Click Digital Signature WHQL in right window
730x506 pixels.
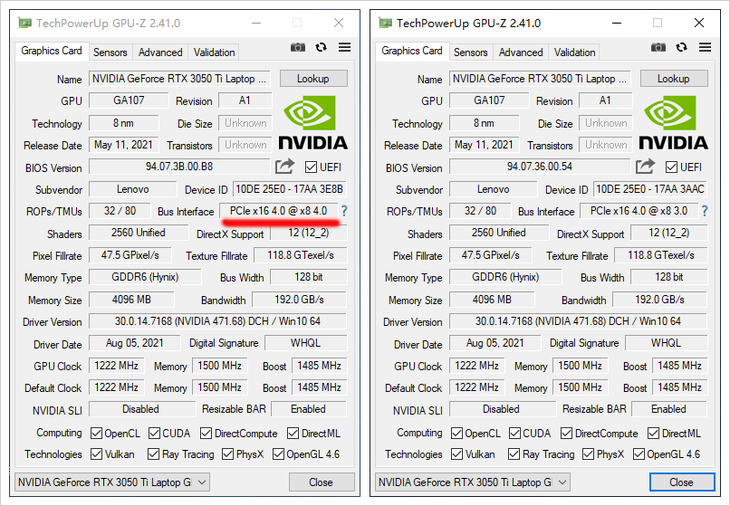pos(666,343)
